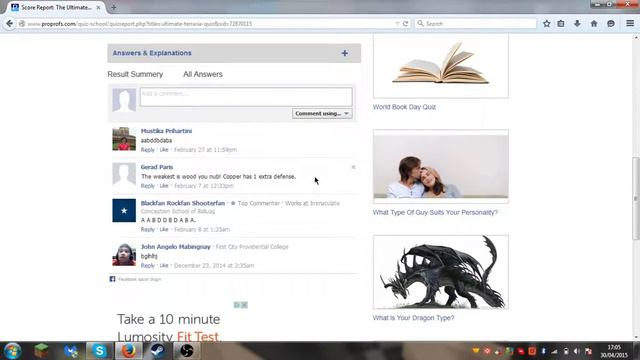Dismiss Gerad Paris's comment with the x
The height and width of the screenshot is (360, 640).
click(353, 167)
